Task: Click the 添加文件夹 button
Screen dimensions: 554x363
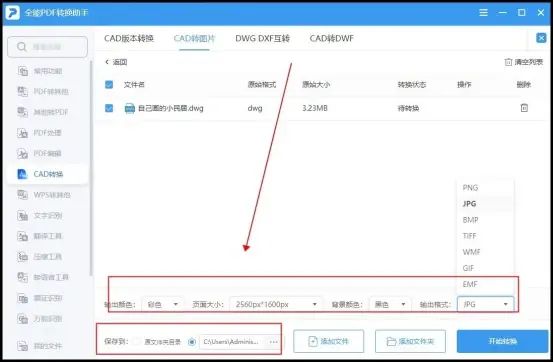Action: click(410, 341)
